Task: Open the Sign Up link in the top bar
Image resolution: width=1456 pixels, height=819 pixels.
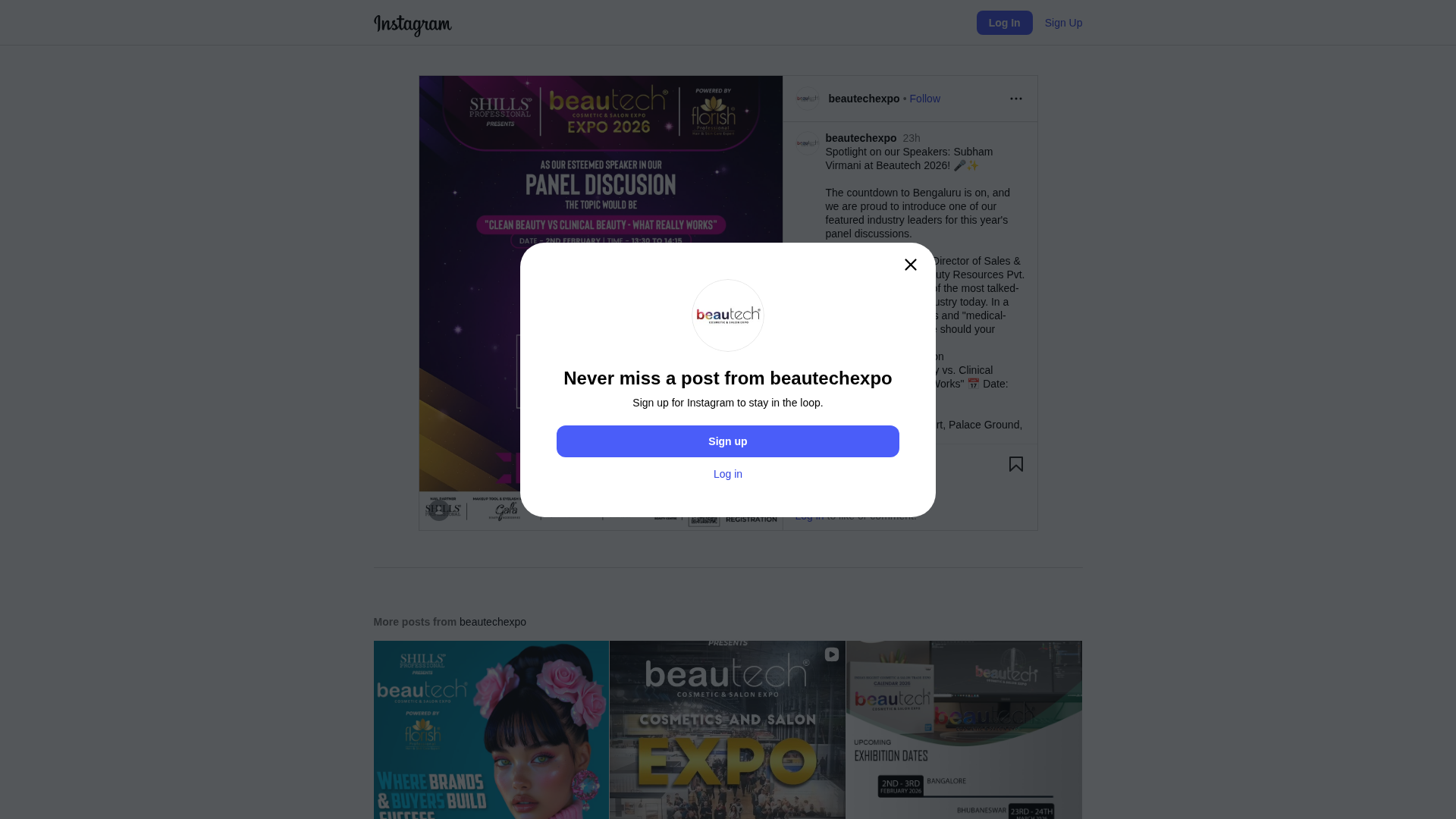Action: coord(1063,23)
